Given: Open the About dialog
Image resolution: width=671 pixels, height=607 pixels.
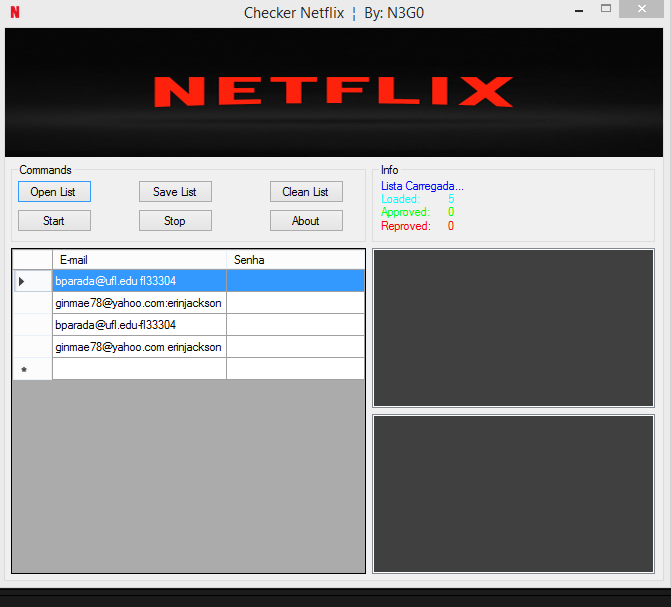Looking at the screenshot, I should point(306,220).
